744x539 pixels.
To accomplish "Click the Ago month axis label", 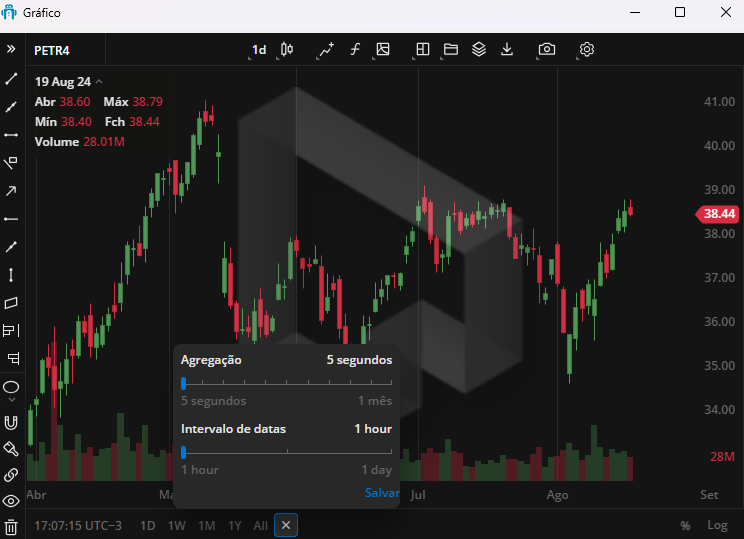I will tap(557, 495).
